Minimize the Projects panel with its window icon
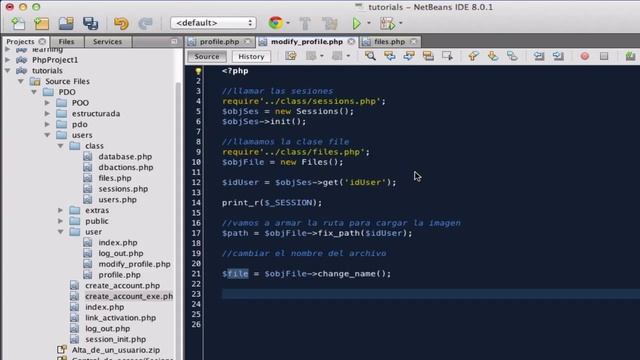Viewport: 640px width, 360px height. click(x=174, y=42)
